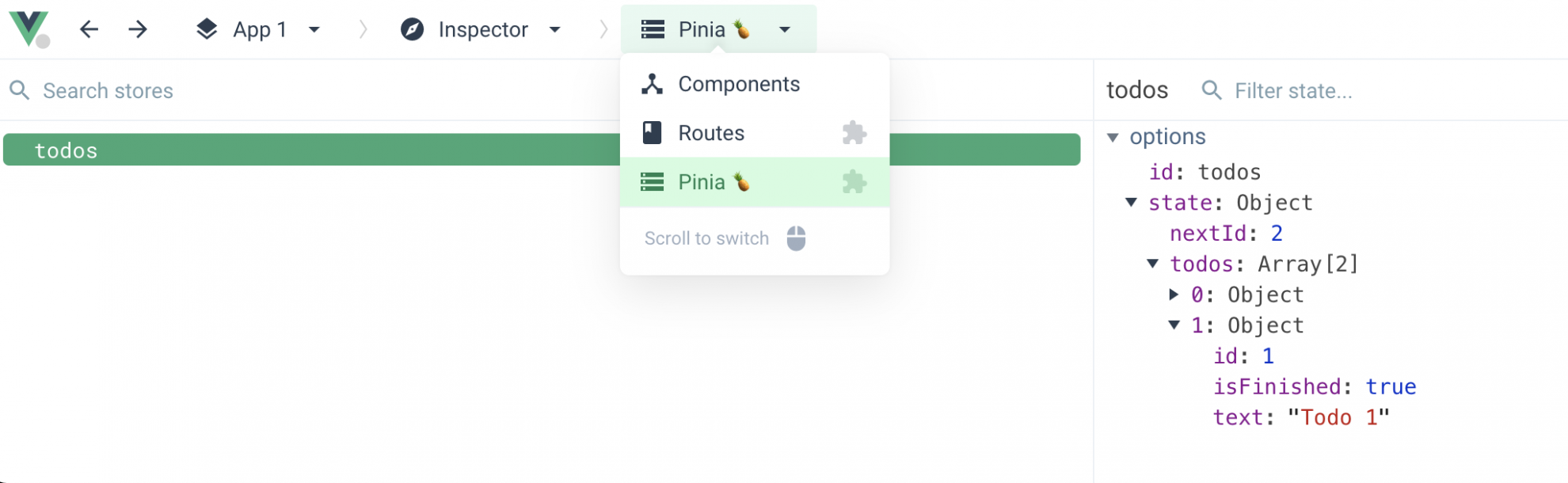Open the Pinia tab dropdown arrow

click(x=784, y=29)
